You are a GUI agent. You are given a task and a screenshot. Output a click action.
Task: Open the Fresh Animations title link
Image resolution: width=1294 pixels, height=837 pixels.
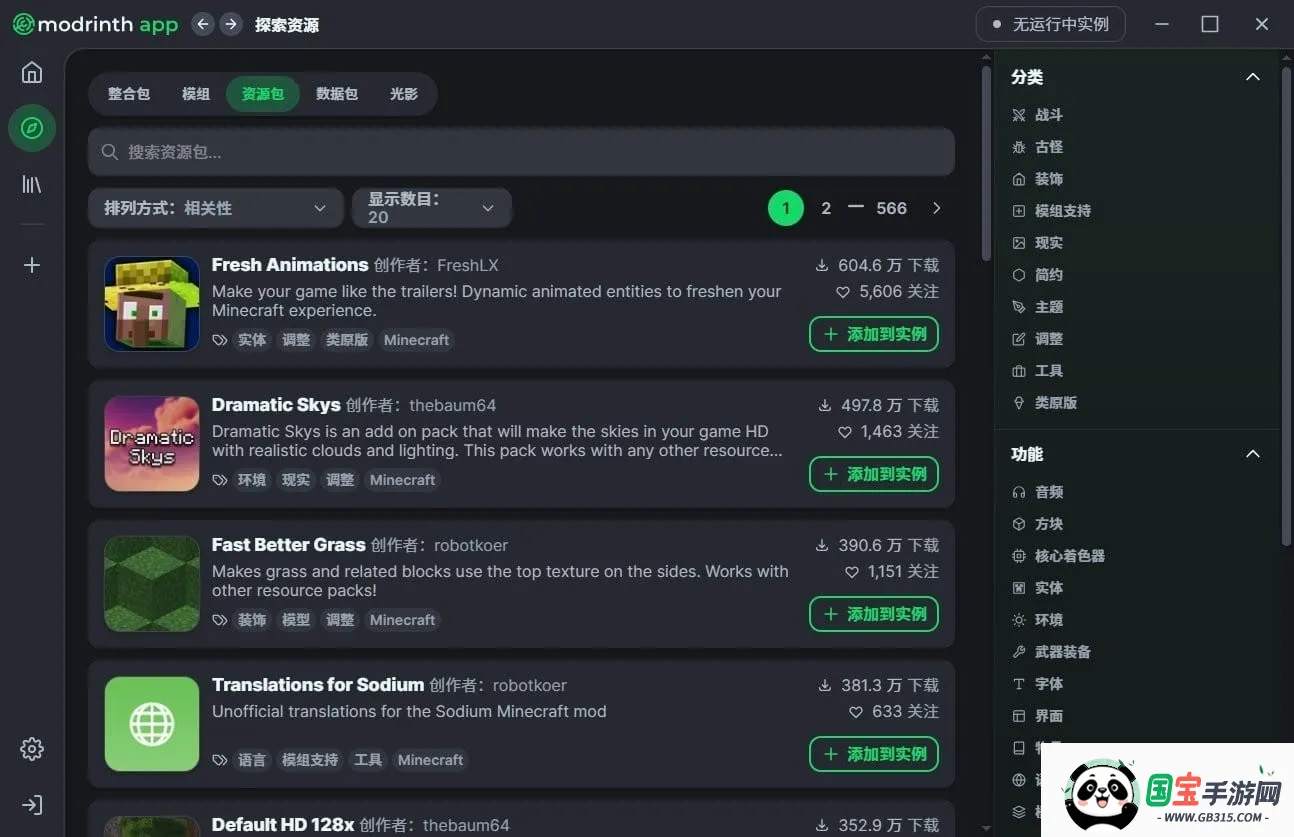(x=290, y=265)
